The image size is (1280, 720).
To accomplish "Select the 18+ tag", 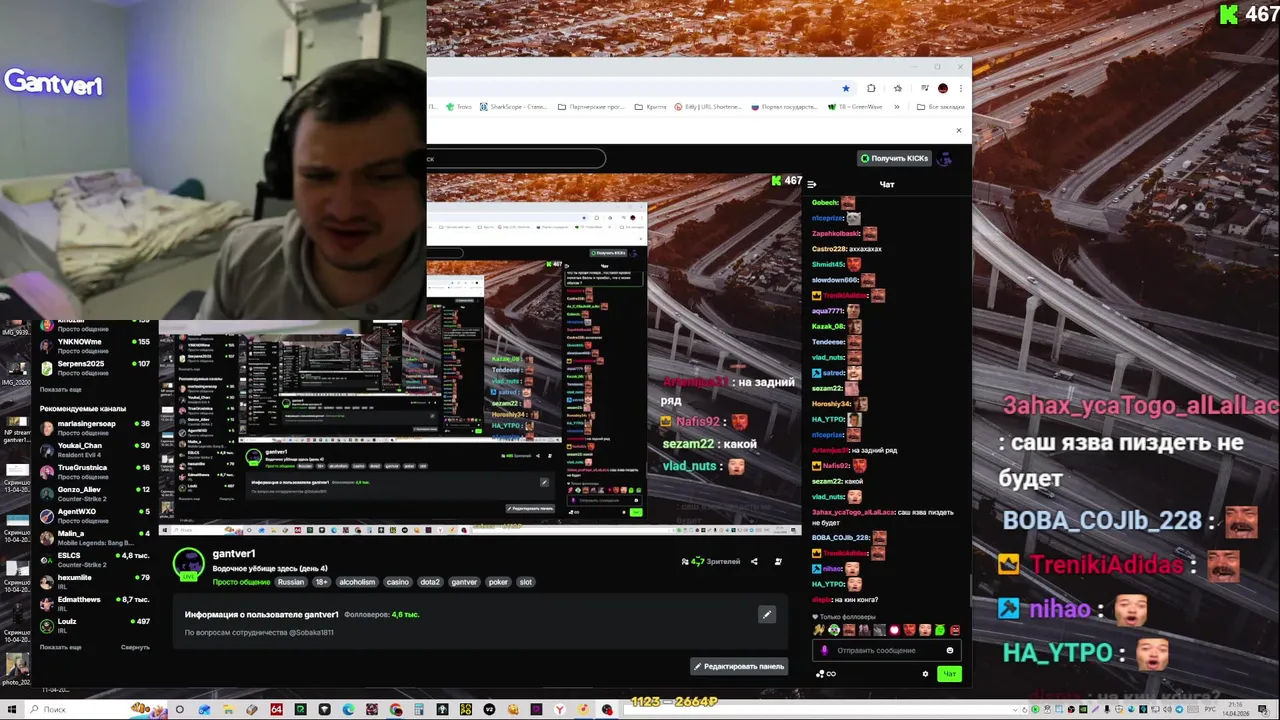I will coord(321,582).
